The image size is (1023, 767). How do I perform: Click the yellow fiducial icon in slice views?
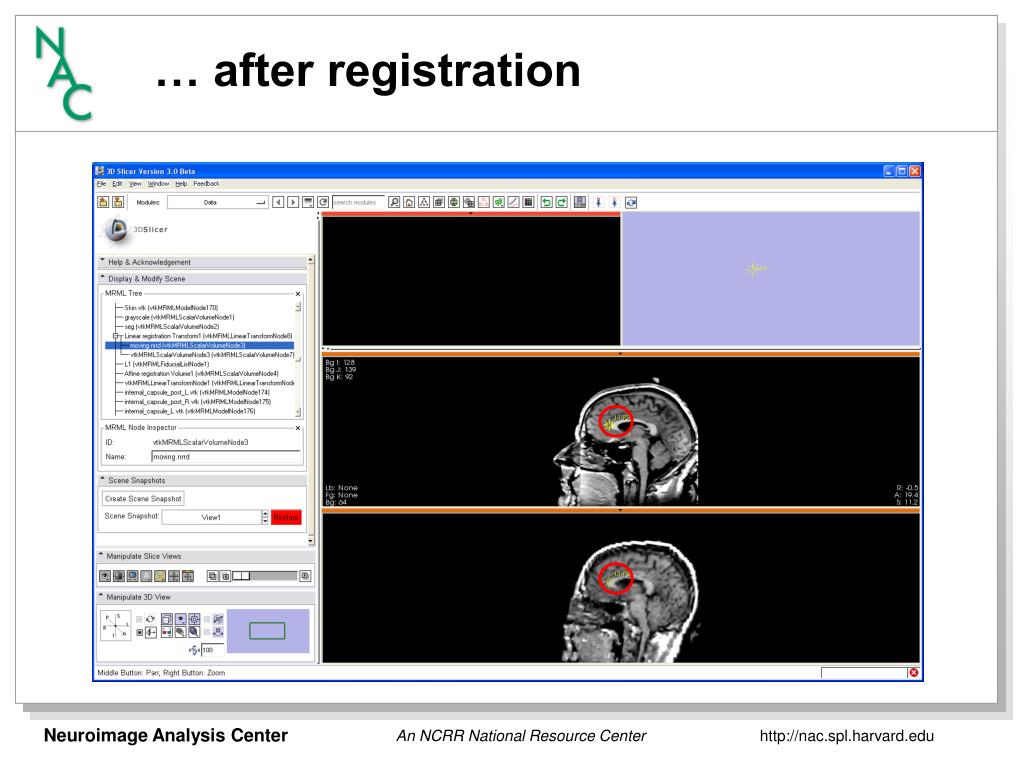pos(160,576)
